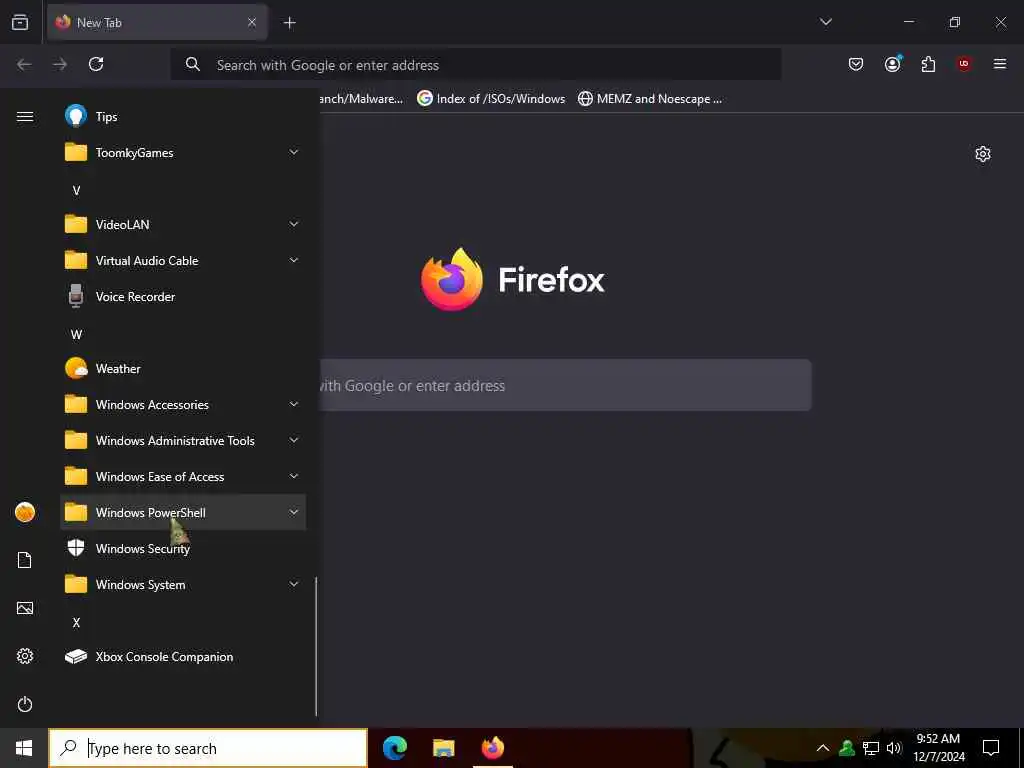Select the New Tab tab
Screen dimensions: 1024x768
(x=157, y=22)
